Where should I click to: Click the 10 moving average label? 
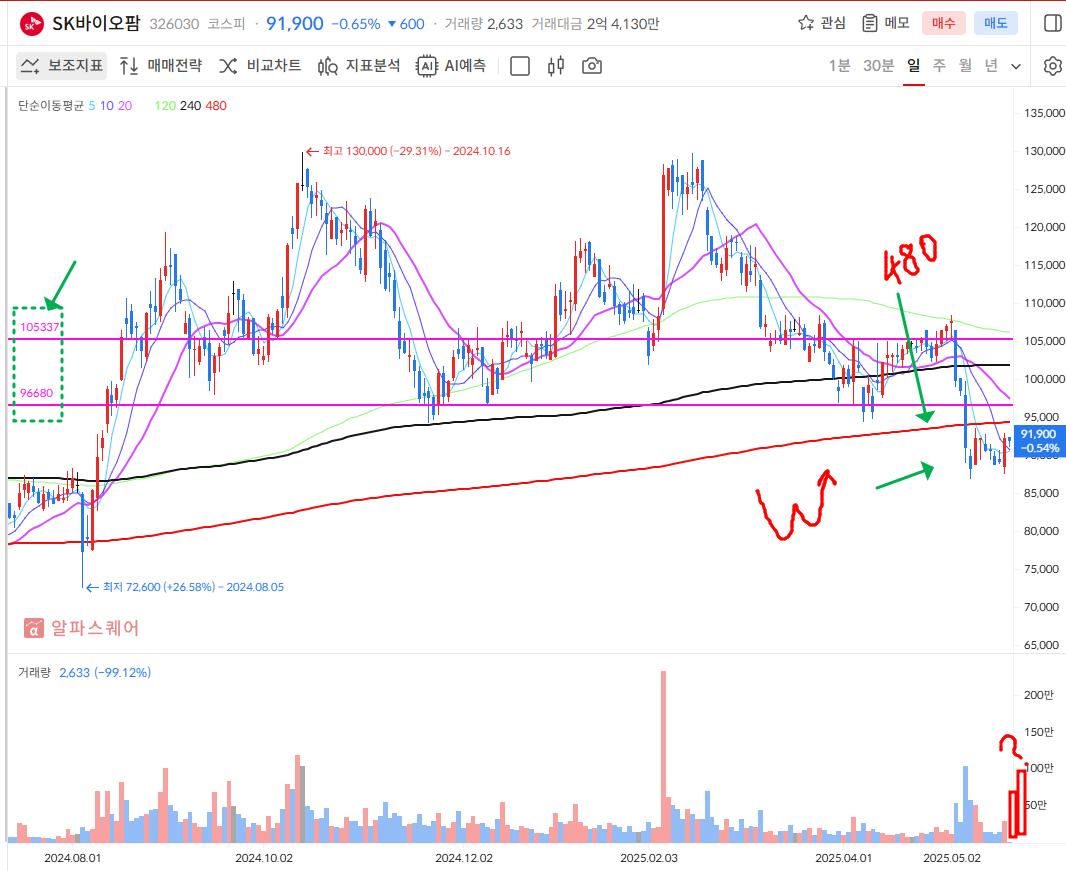[107, 105]
